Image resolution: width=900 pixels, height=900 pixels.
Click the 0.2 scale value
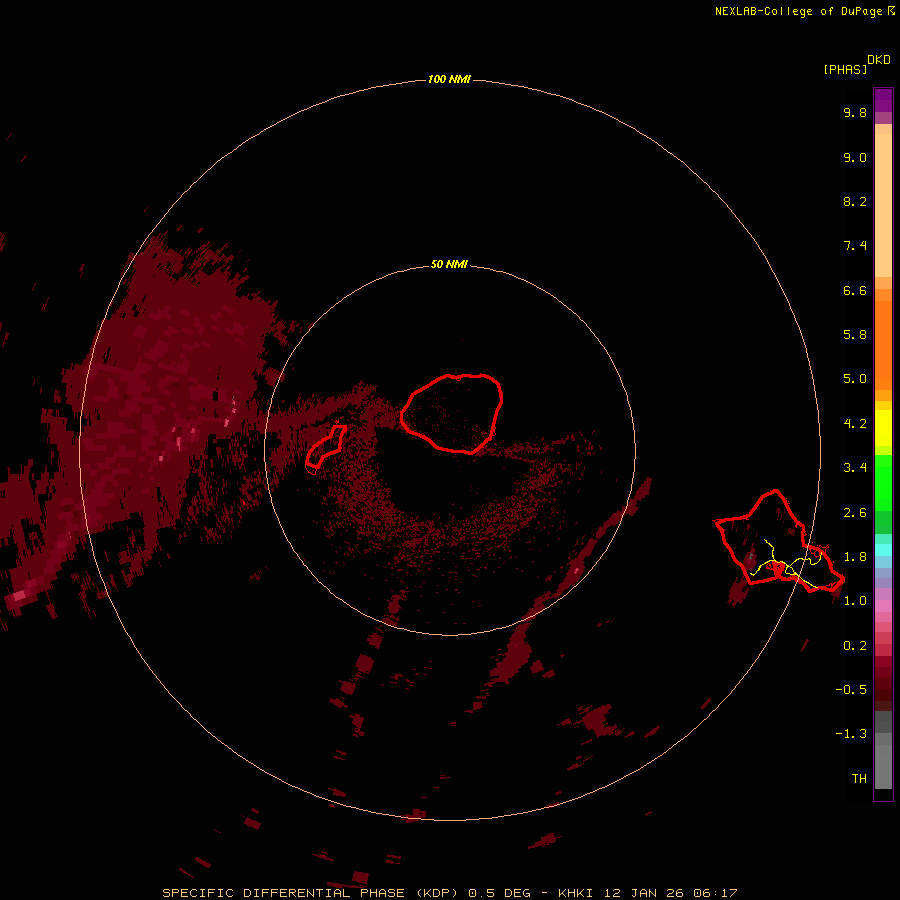tap(855, 646)
